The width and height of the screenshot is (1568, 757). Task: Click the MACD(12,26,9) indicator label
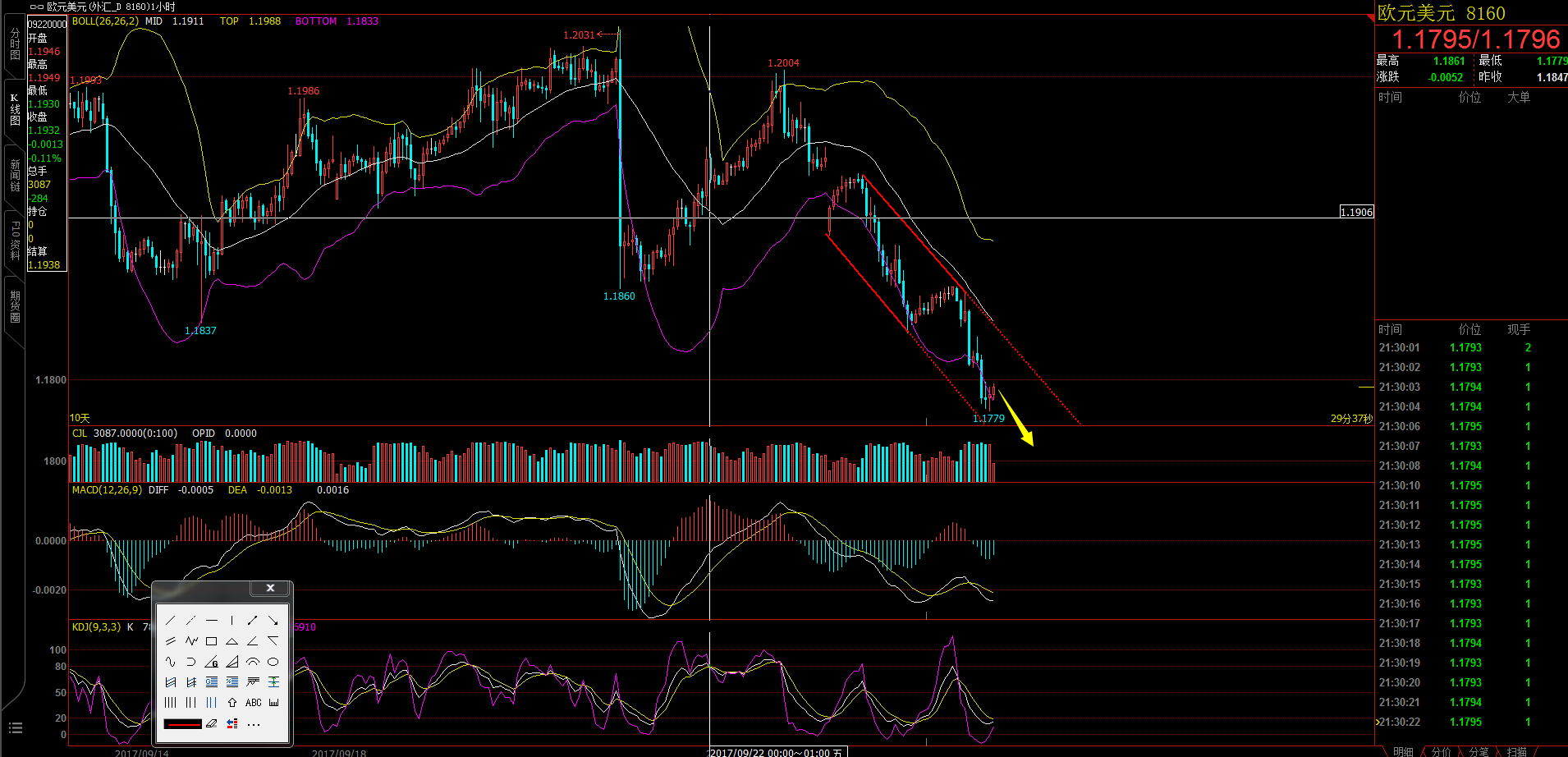pos(107,490)
